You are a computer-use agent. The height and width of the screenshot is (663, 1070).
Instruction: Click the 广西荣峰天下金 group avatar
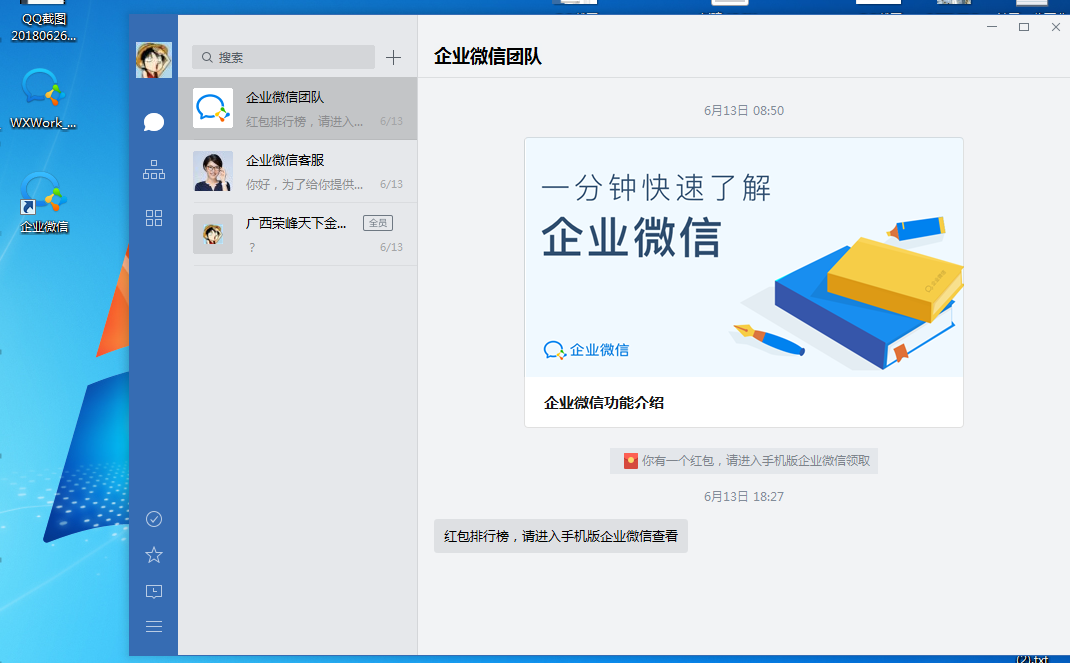[213, 234]
